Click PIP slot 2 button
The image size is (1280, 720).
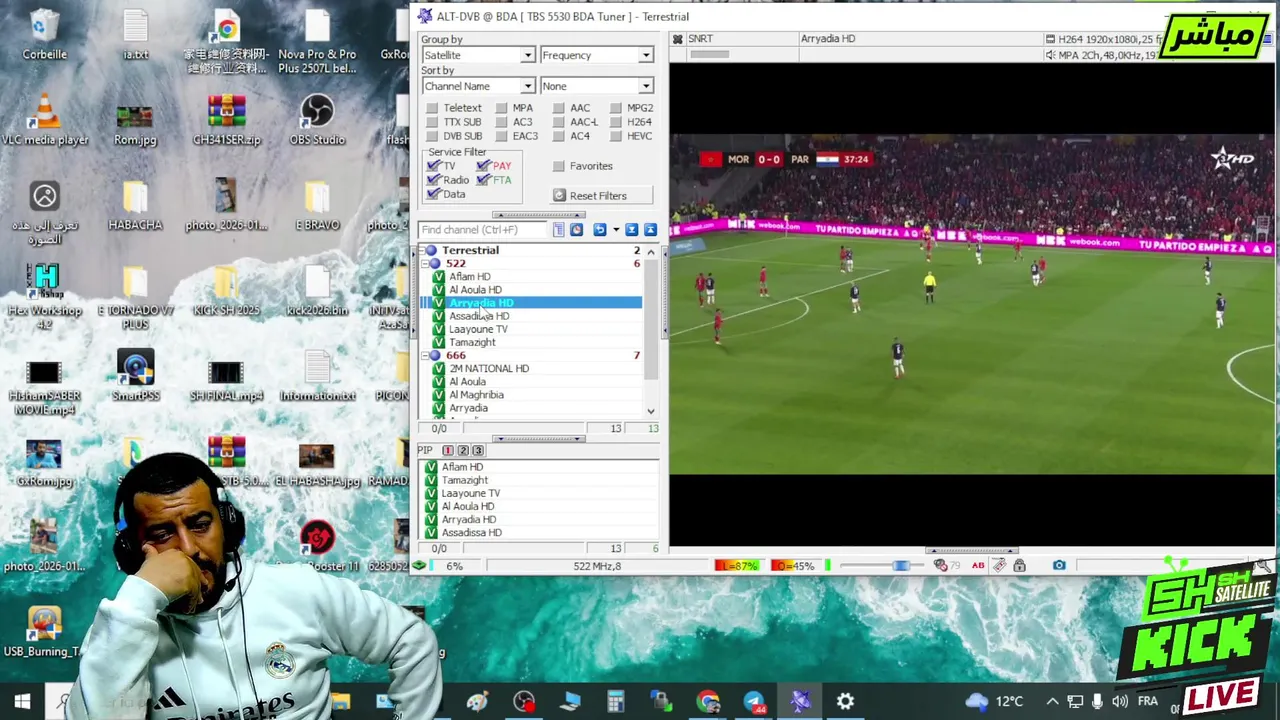point(463,451)
